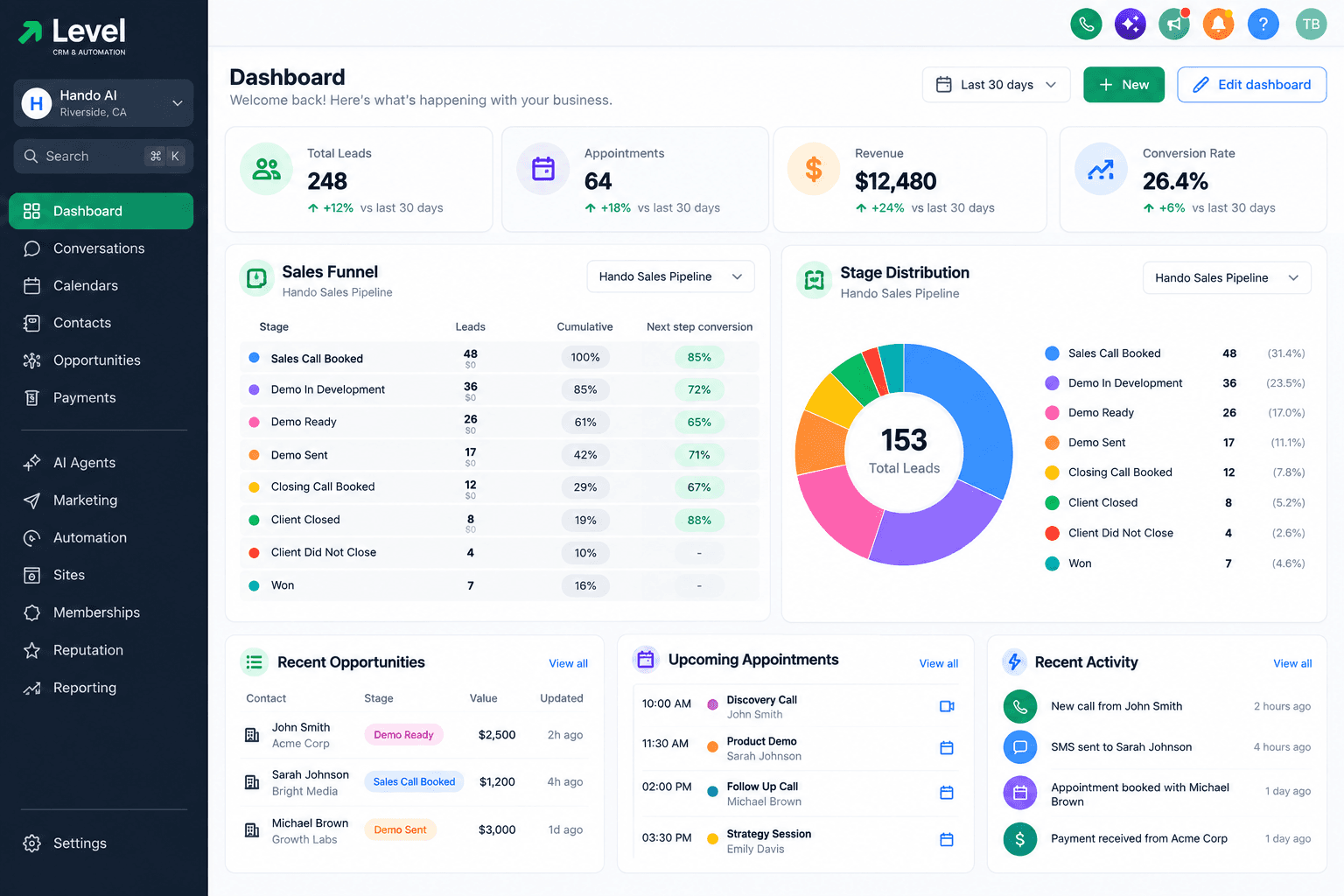Open Sales Funnel pipeline dropdown

pyautogui.click(x=670, y=276)
